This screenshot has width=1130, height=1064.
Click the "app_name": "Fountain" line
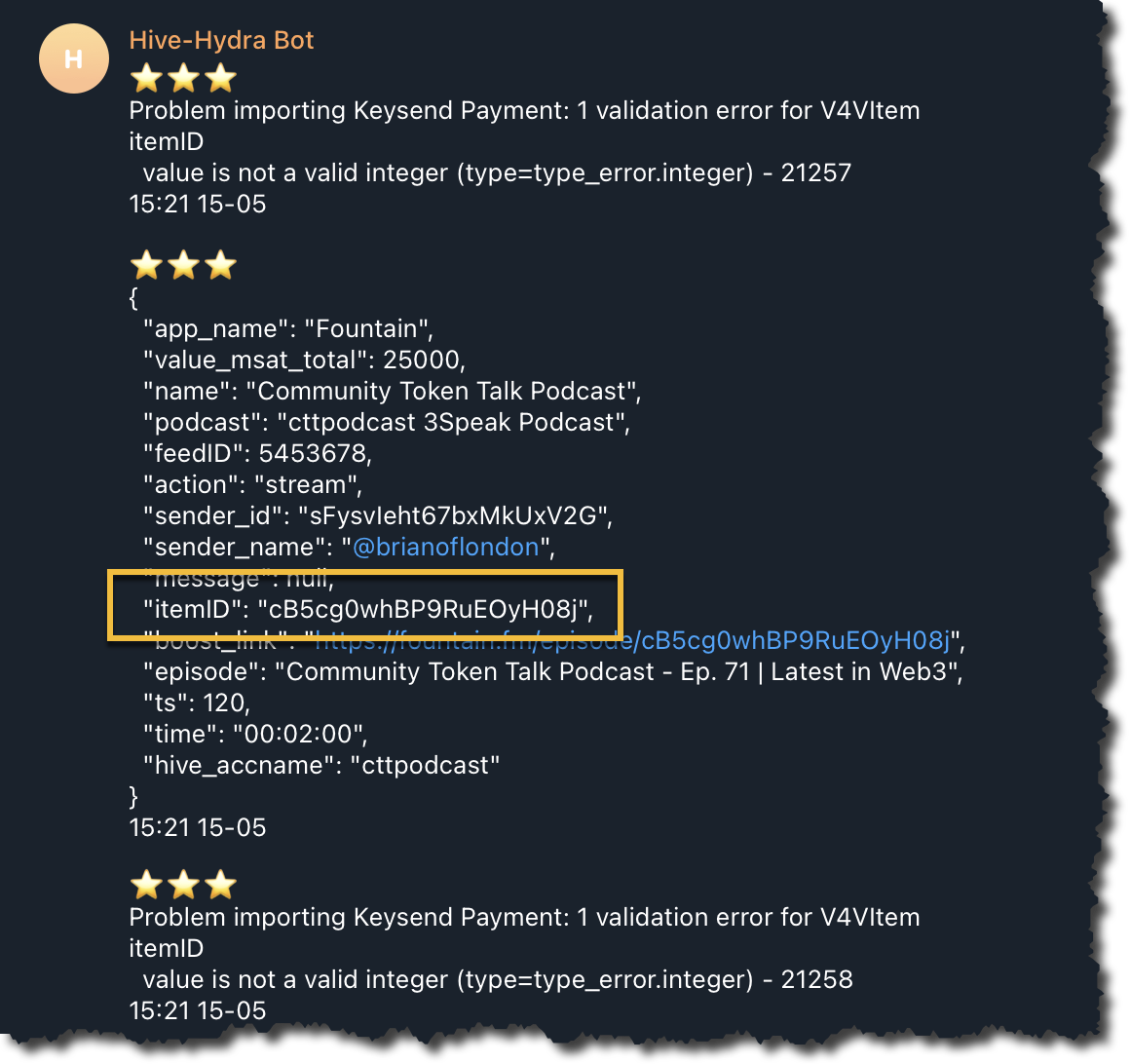click(288, 328)
